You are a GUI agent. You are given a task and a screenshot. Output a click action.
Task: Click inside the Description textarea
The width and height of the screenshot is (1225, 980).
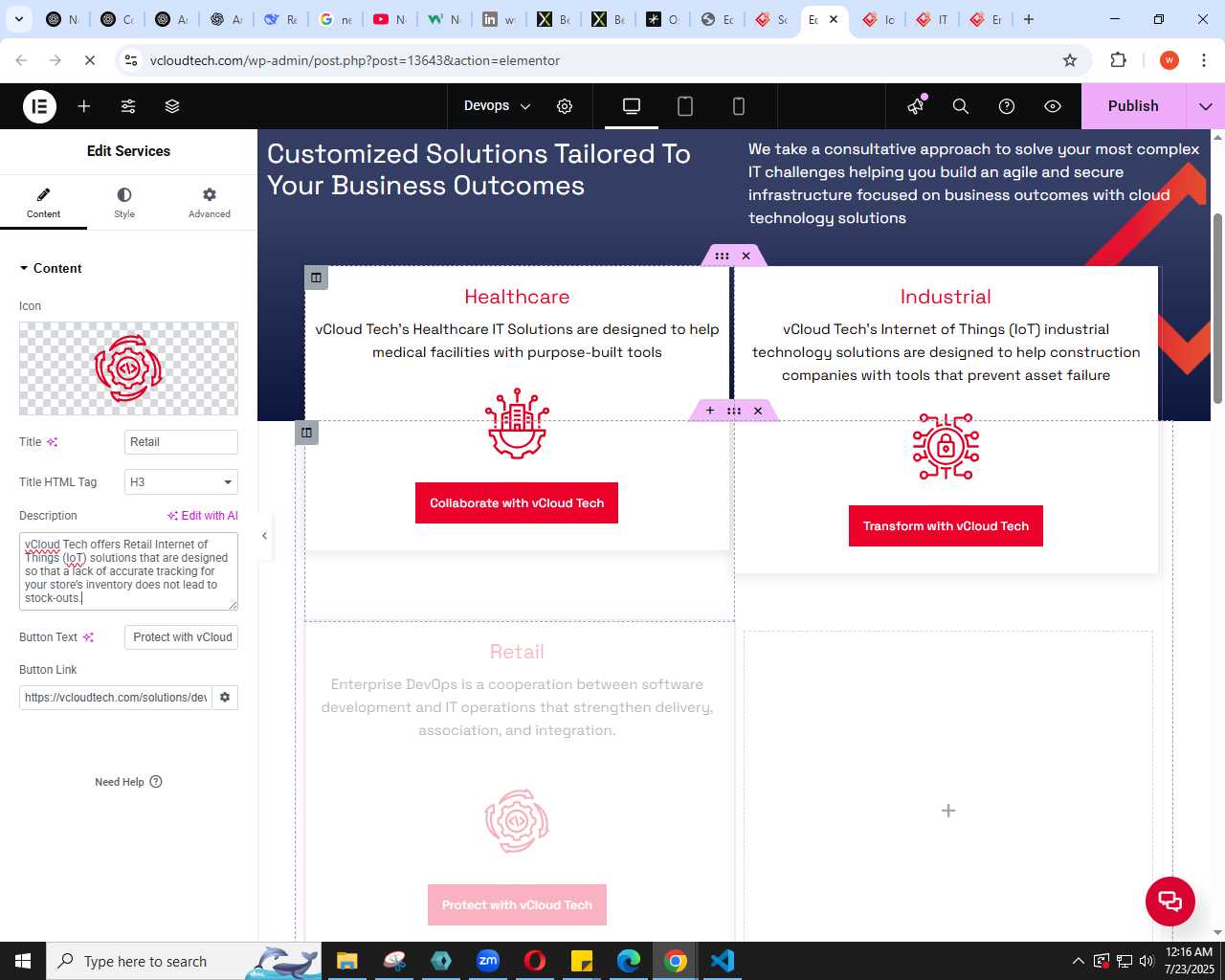coord(128,571)
